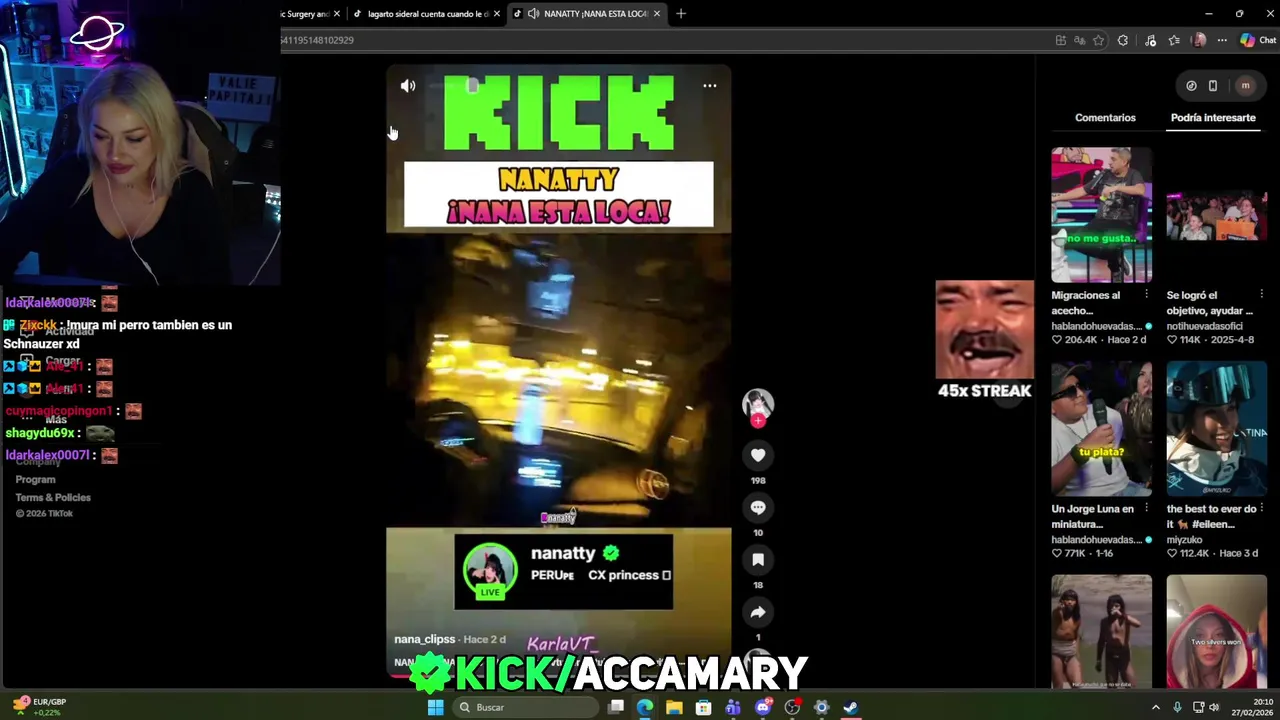Open the video three-dots options menu
Image resolution: width=1280 pixels, height=720 pixels.
[x=709, y=86]
